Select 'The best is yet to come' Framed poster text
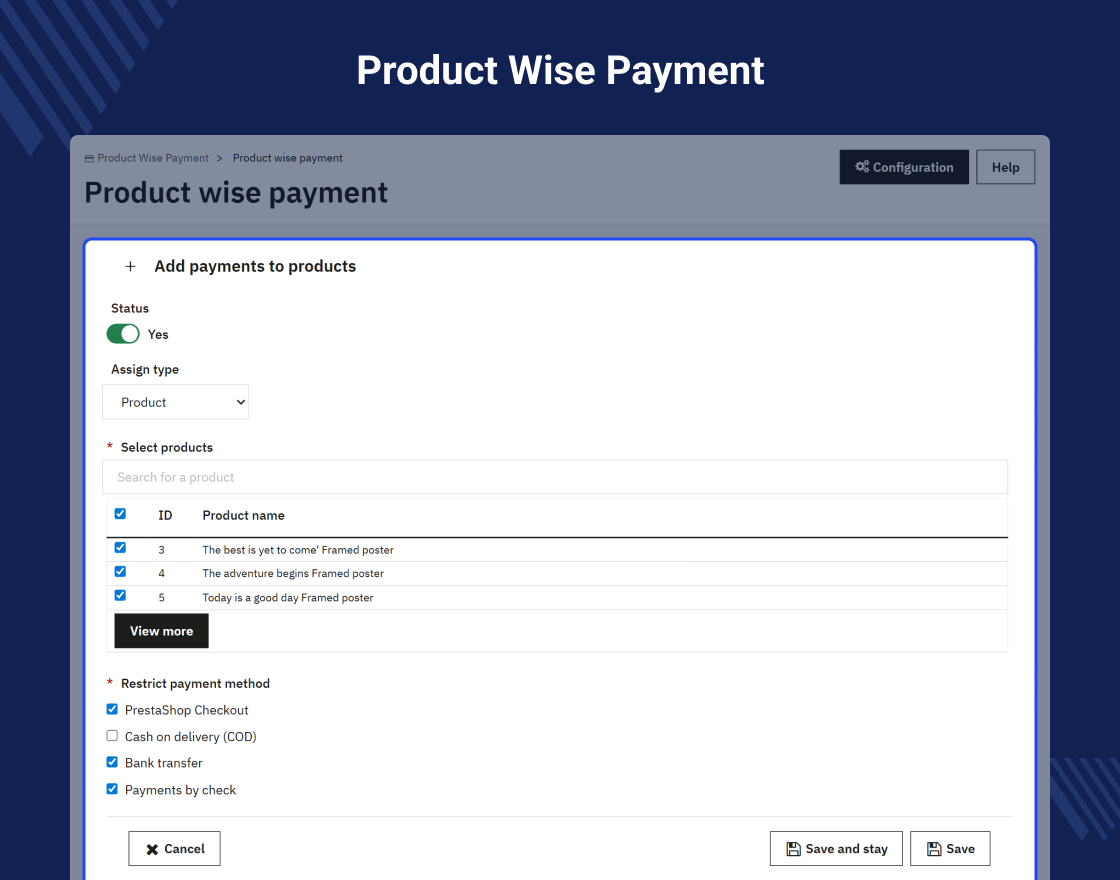This screenshot has height=880, width=1120. (298, 550)
